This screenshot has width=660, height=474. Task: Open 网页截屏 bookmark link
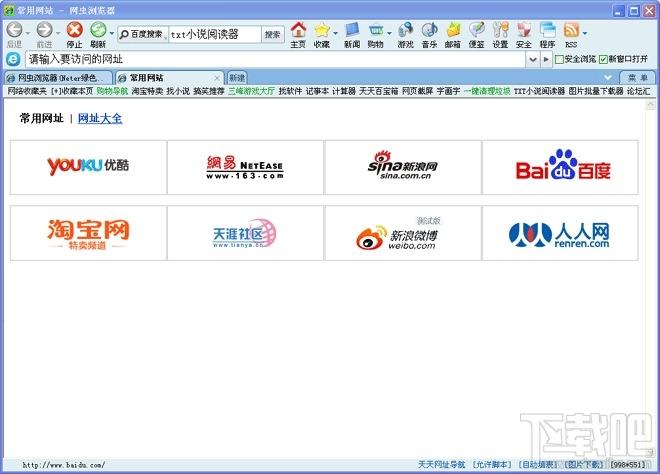click(x=418, y=91)
